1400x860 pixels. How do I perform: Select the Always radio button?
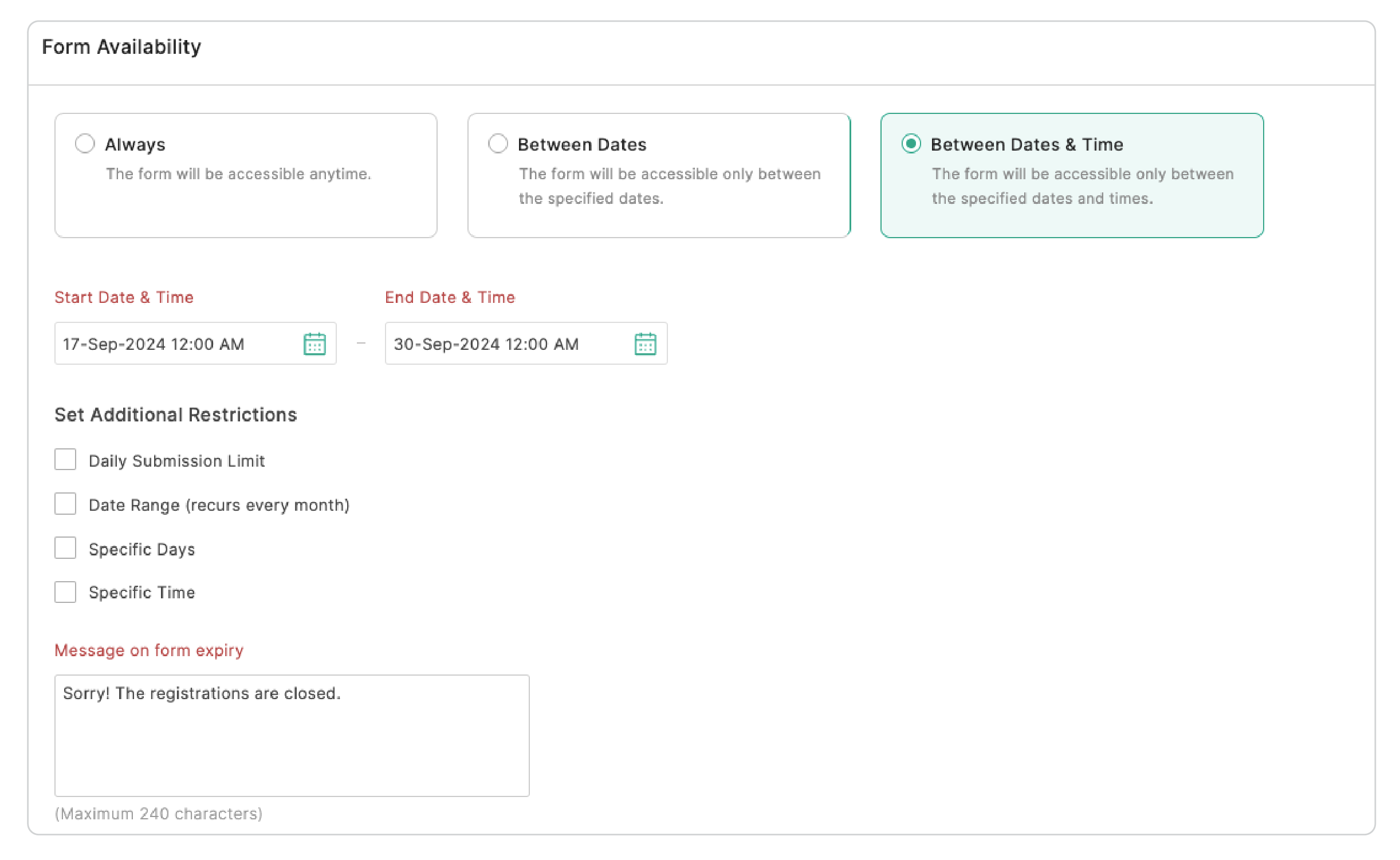[85, 144]
